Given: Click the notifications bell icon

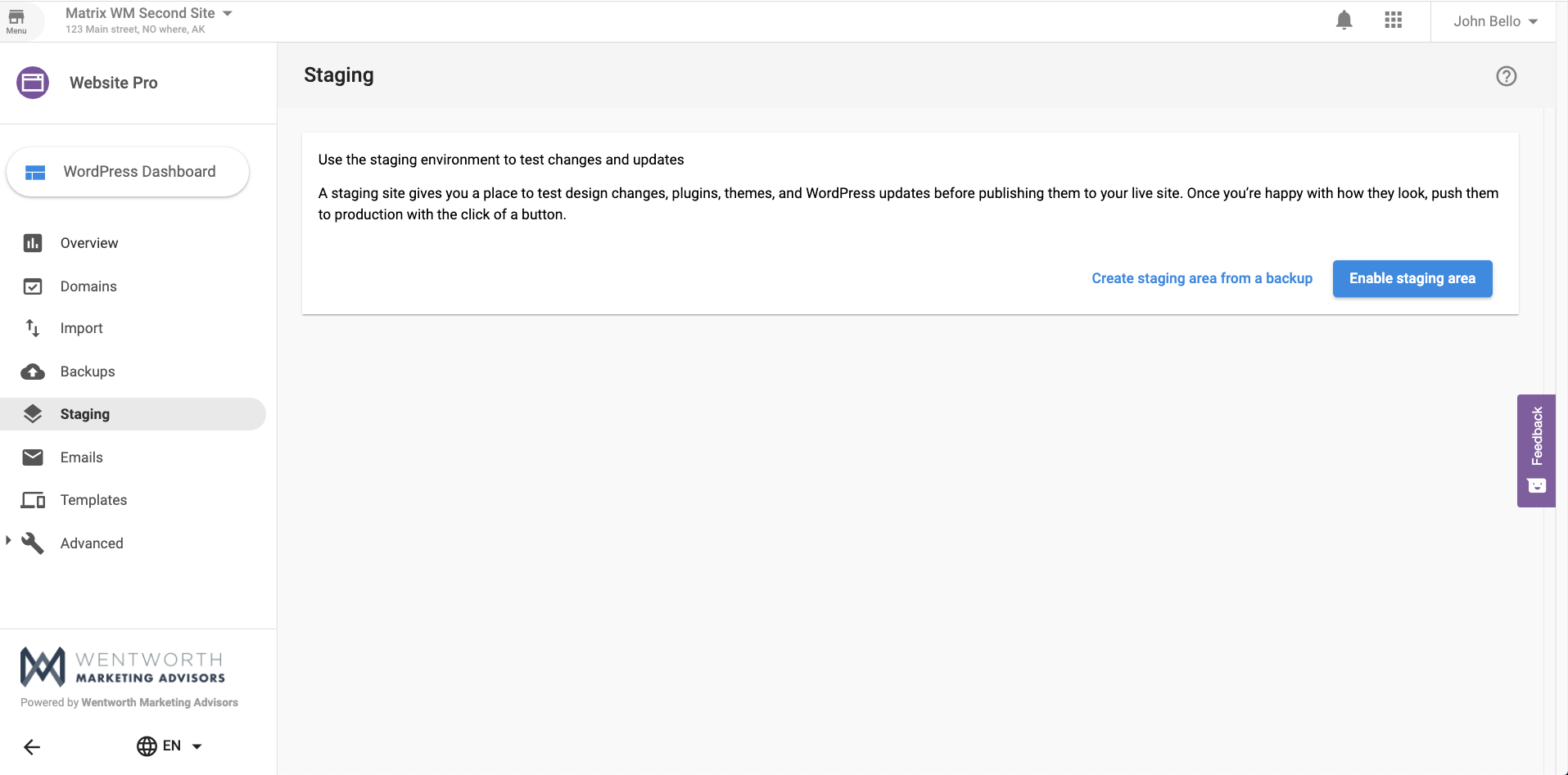Looking at the screenshot, I should click(x=1344, y=20).
